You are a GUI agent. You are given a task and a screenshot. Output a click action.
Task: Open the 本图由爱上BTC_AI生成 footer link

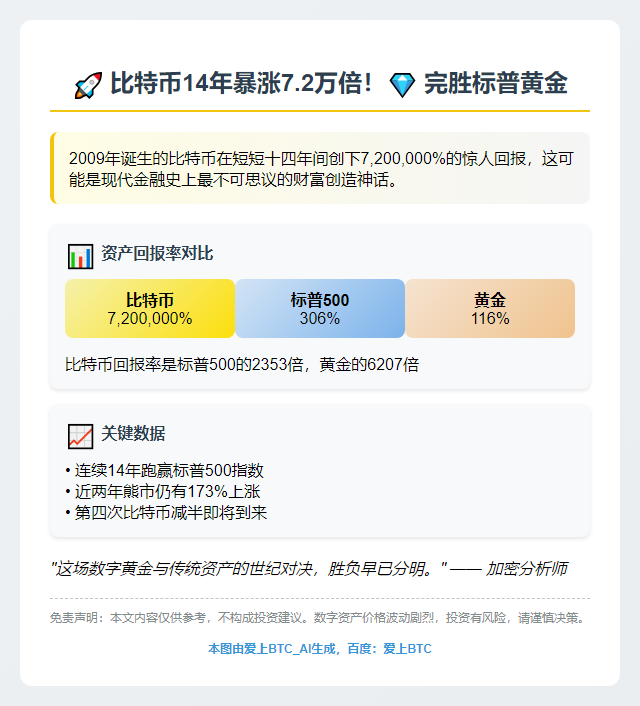point(272,649)
